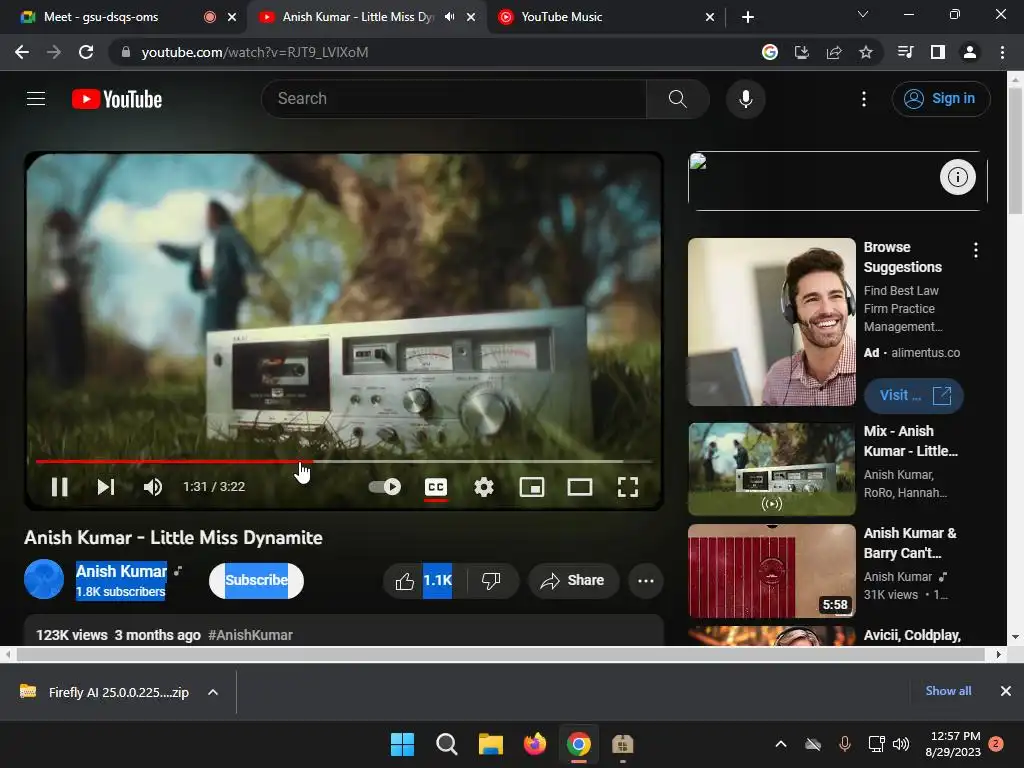This screenshot has width=1024, height=768.
Task: Dislike the video with thumbs down
Action: (x=491, y=581)
